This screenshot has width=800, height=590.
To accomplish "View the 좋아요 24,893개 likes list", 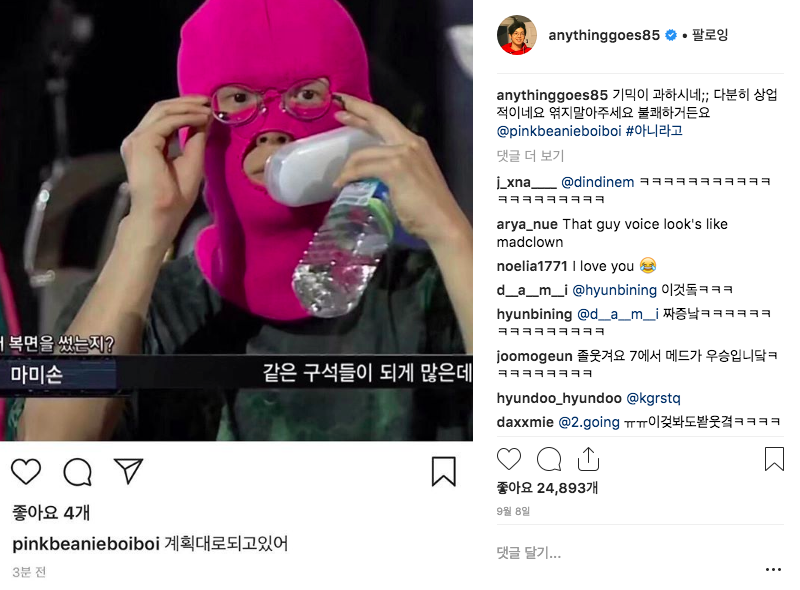I will [547, 488].
